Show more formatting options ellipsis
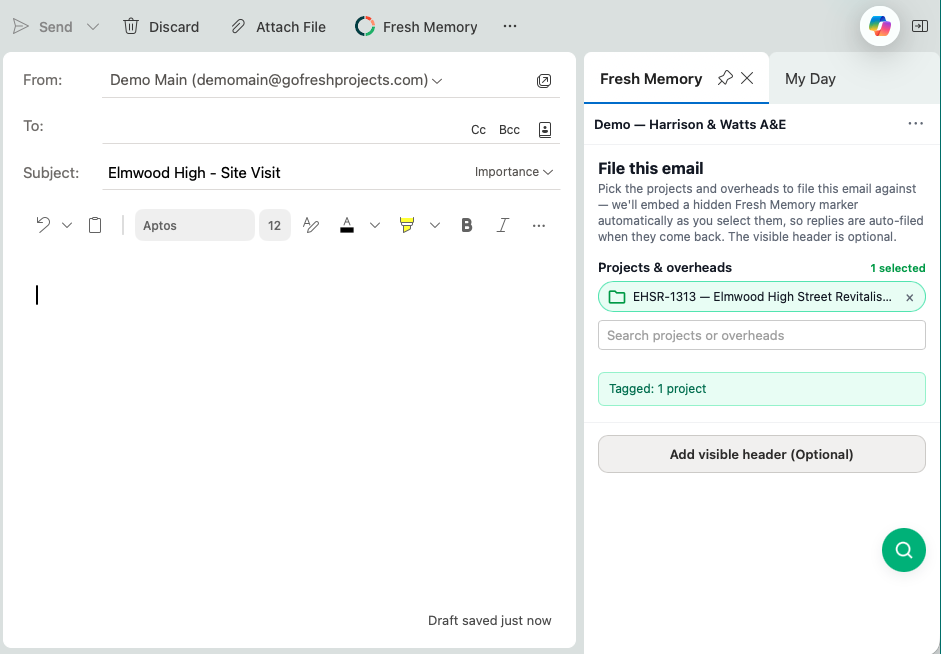 pos(538,226)
